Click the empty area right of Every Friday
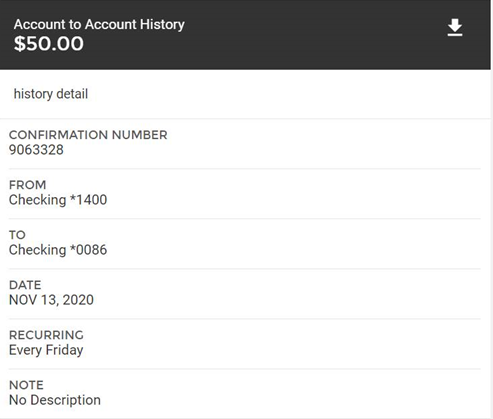Image resolution: width=493 pixels, height=419 pixels. coord(283,350)
